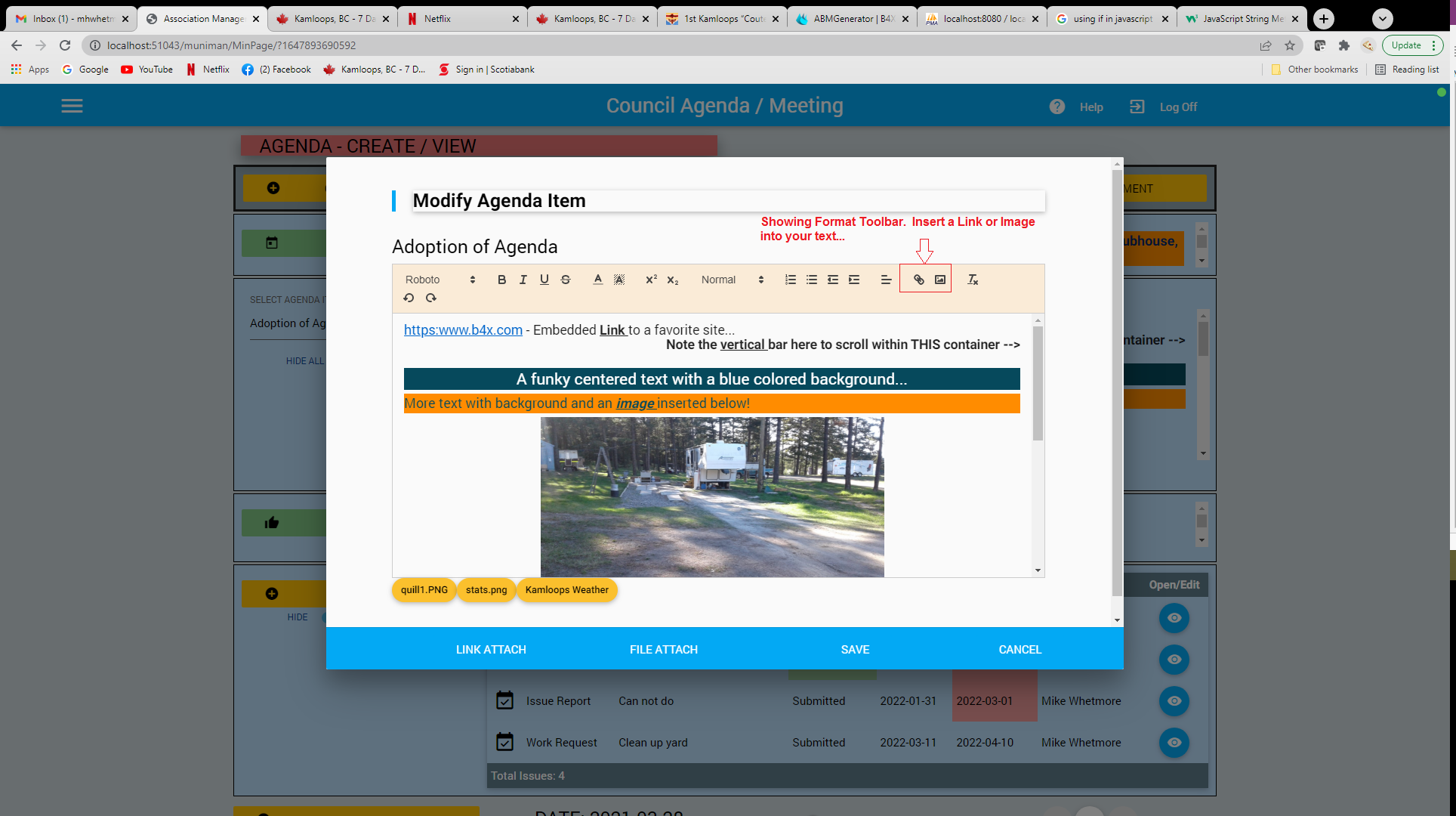This screenshot has width=1456, height=816.
Task: Insert a numbered list
Action: click(790, 280)
